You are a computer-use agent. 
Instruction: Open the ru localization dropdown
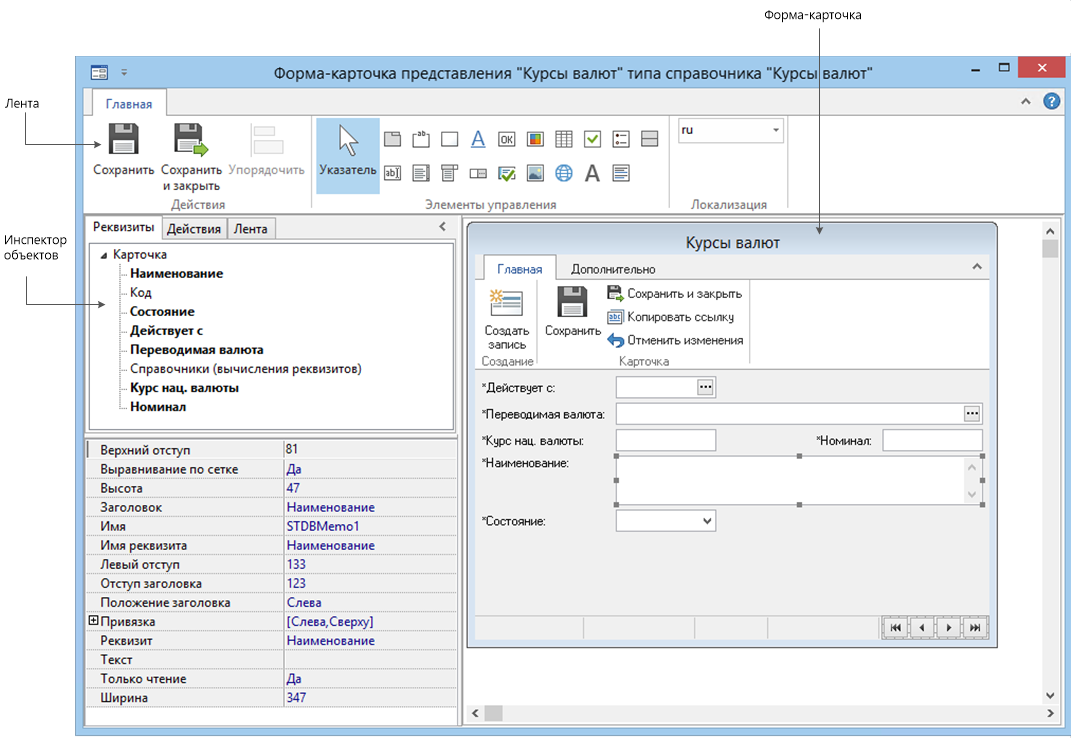tap(776, 131)
